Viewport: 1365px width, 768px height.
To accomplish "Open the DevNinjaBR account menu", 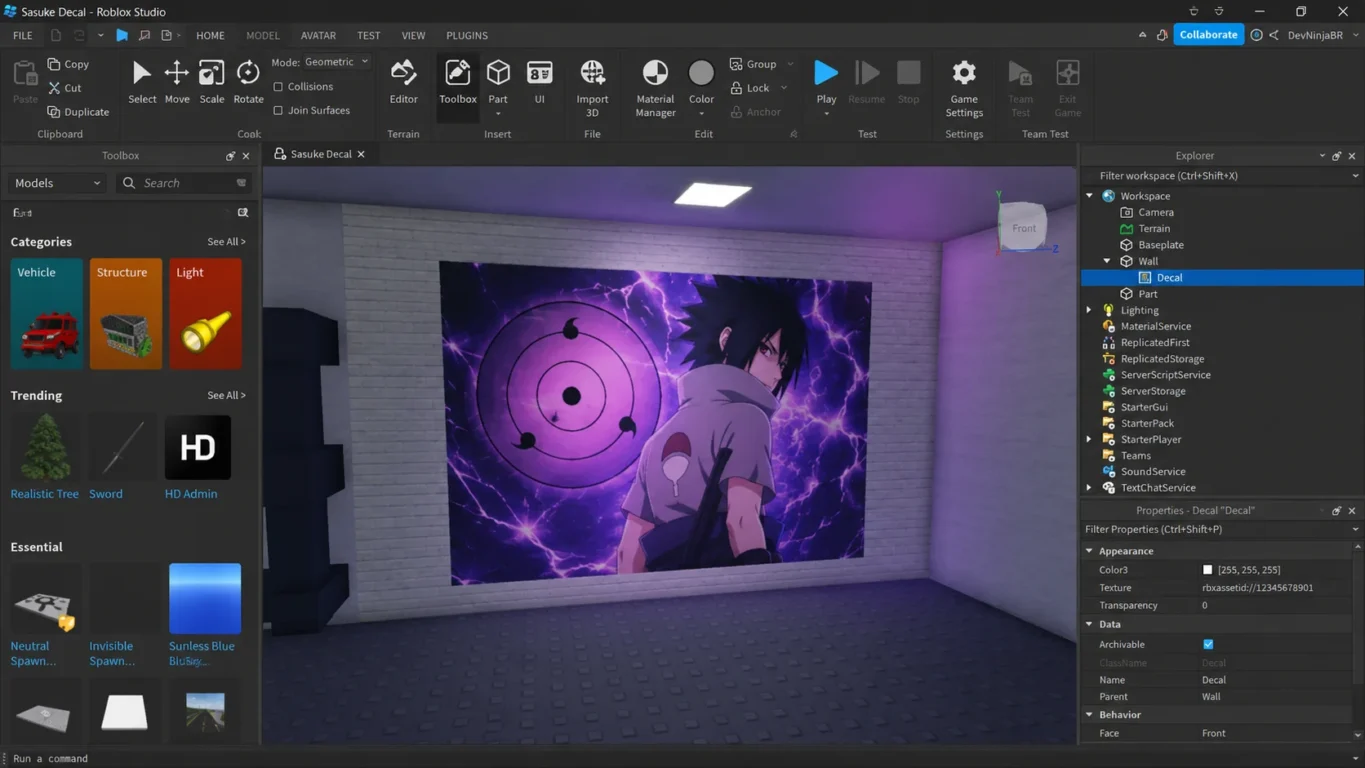I will coord(1322,35).
